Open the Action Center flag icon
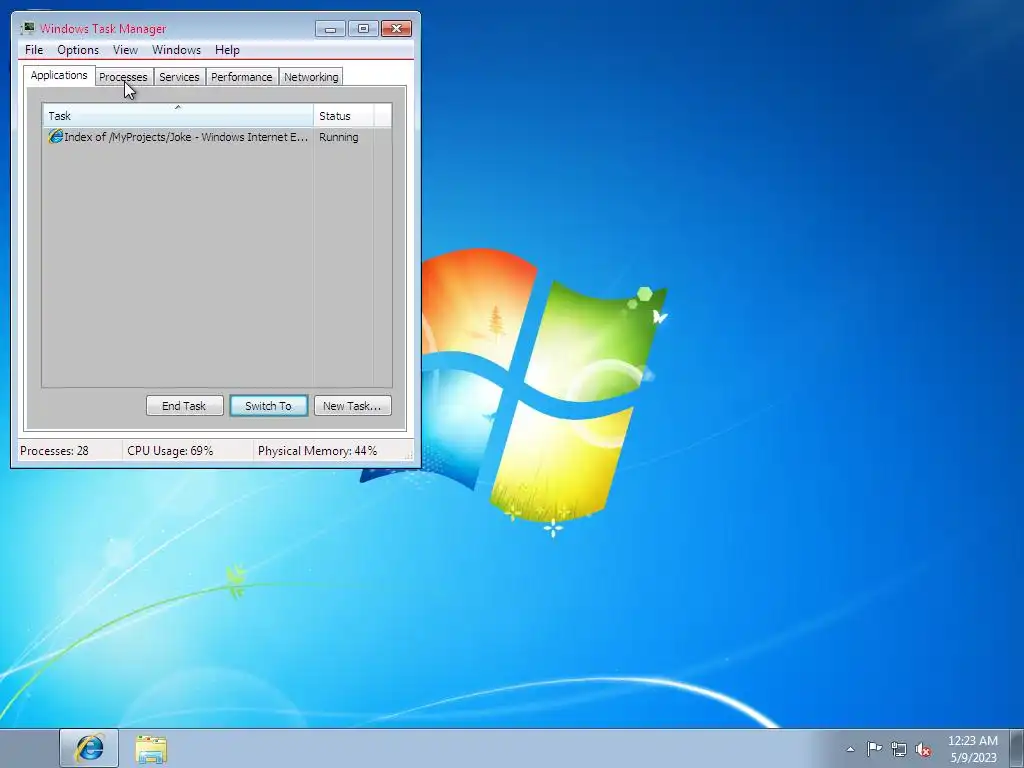The height and width of the screenshot is (768, 1024). click(x=874, y=748)
